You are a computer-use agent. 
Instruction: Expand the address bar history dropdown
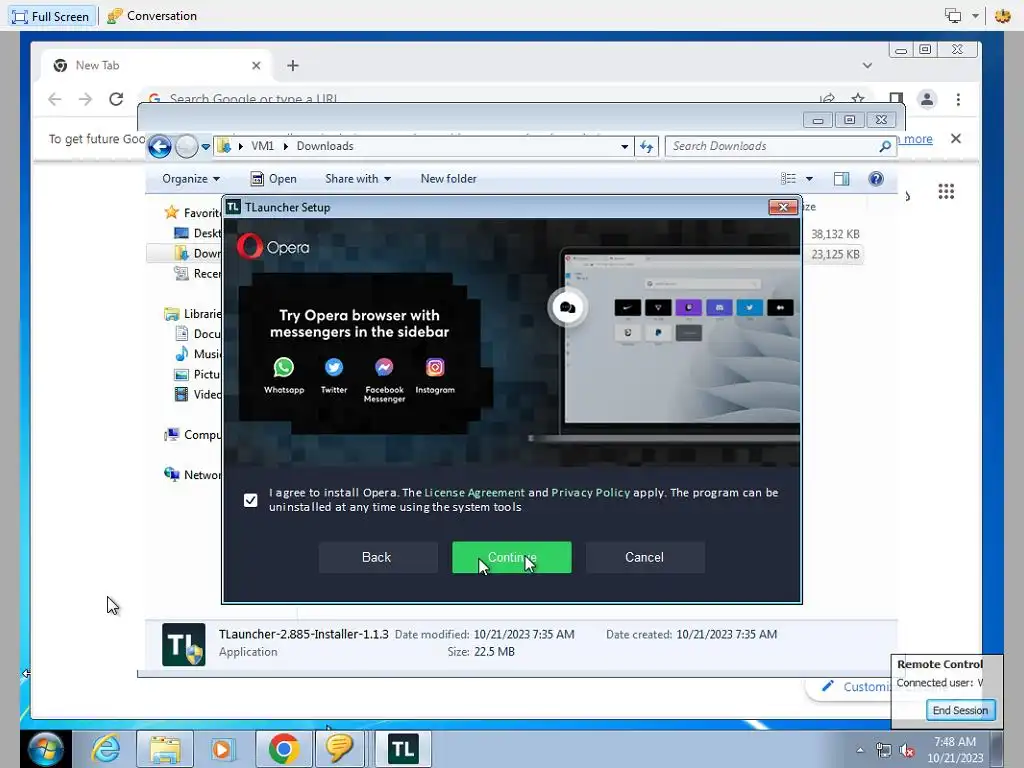pyautogui.click(x=624, y=146)
